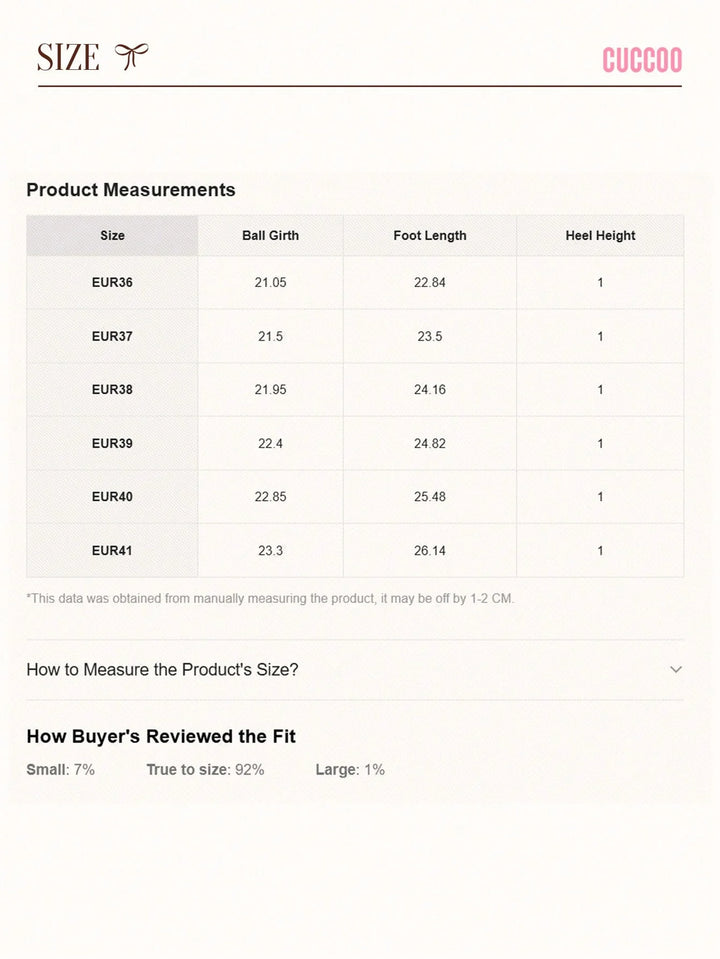Click EUR41 foot length value 26.14
The height and width of the screenshot is (959, 720).
(430, 550)
